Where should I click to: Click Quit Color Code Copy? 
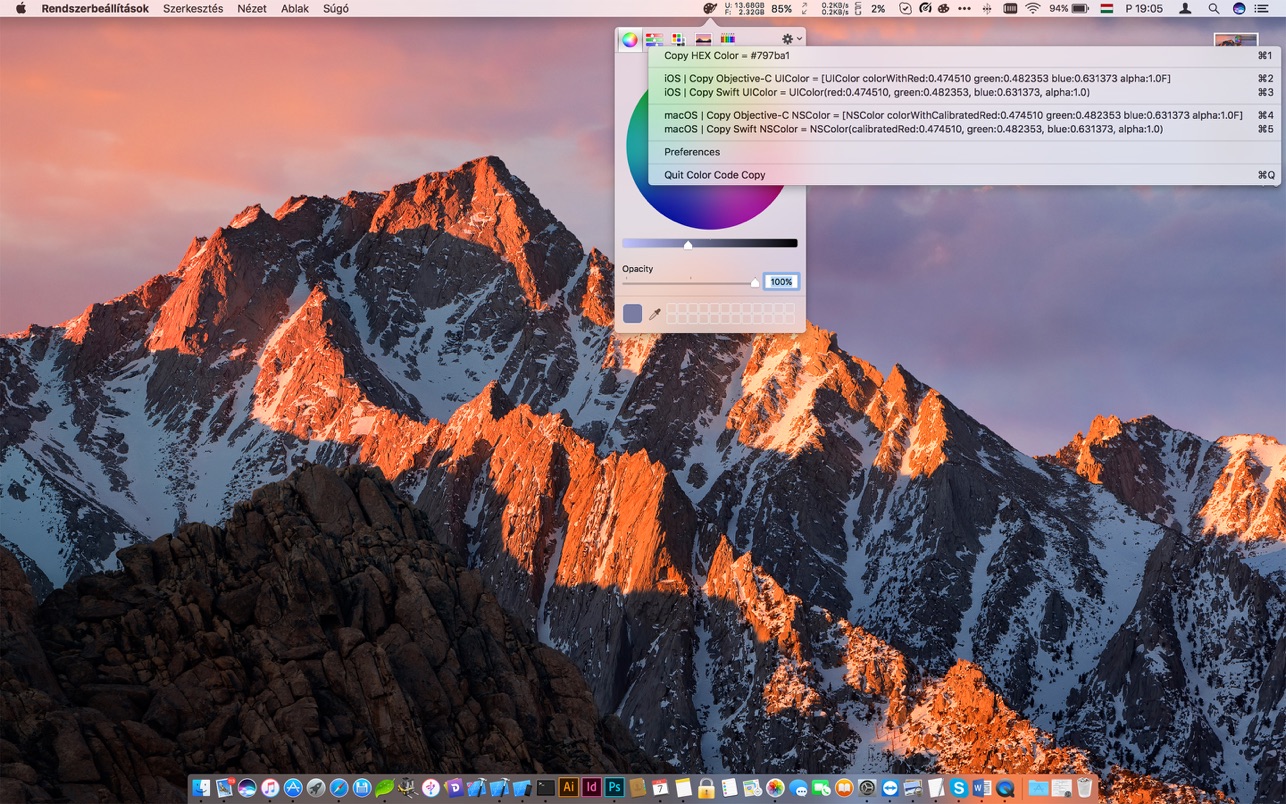point(714,175)
